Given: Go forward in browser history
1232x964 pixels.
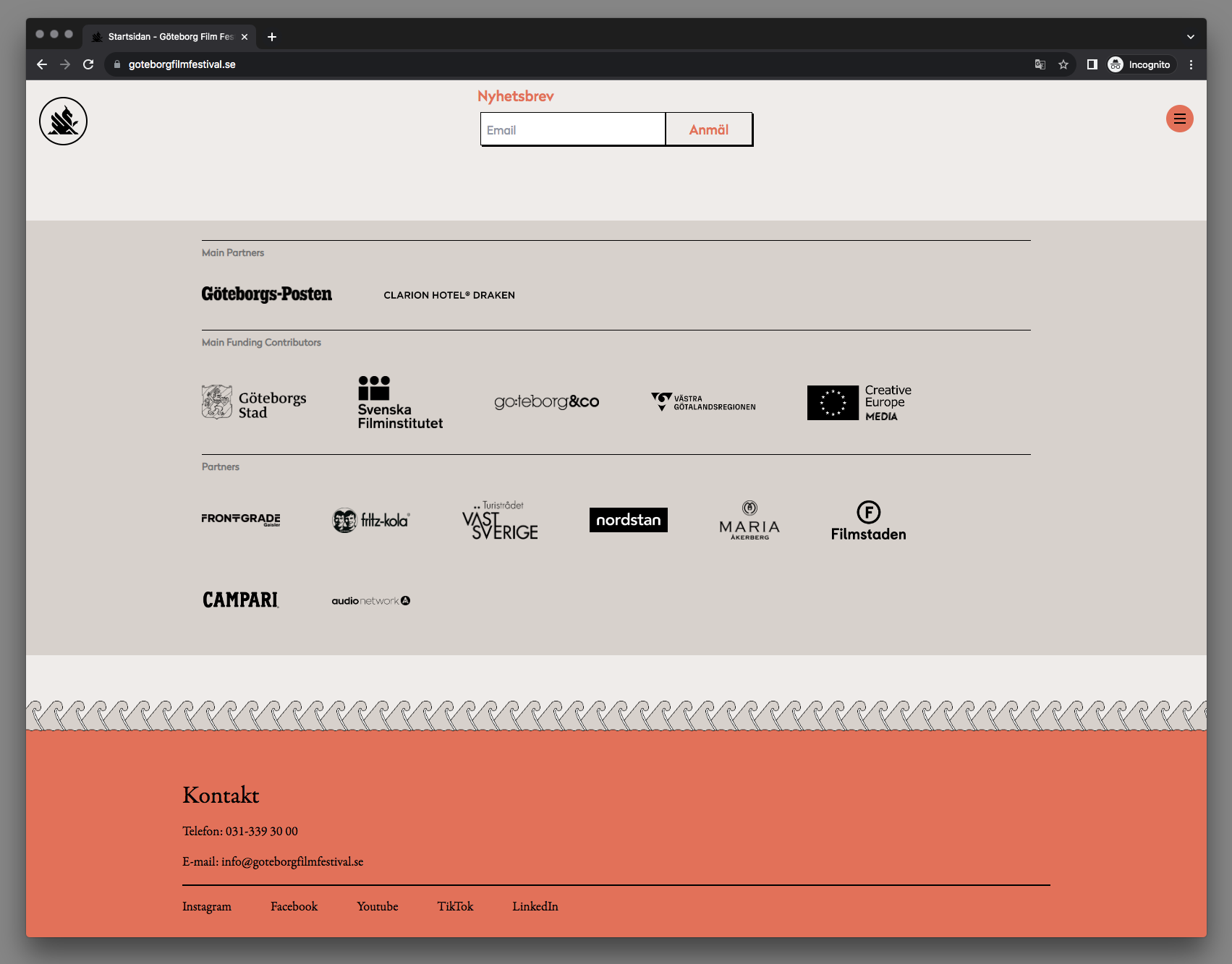Looking at the screenshot, I should click(65, 64).
